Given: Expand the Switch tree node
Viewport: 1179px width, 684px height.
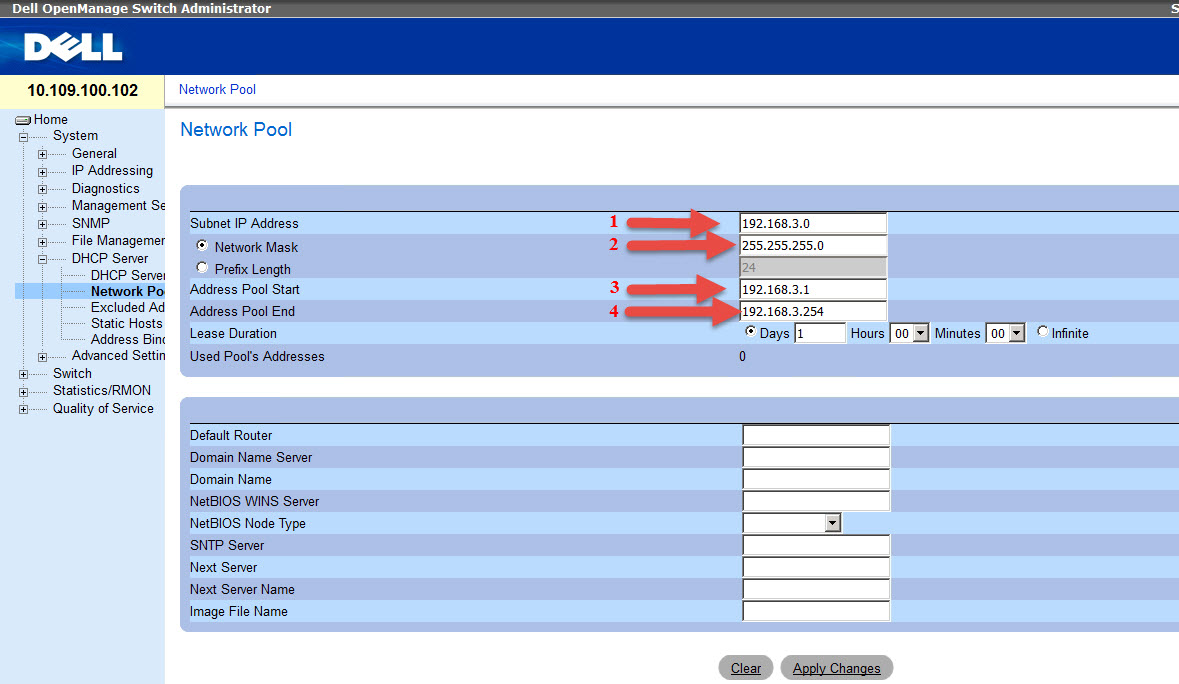Looking at the screenshot, I should [x=23, y=373].
